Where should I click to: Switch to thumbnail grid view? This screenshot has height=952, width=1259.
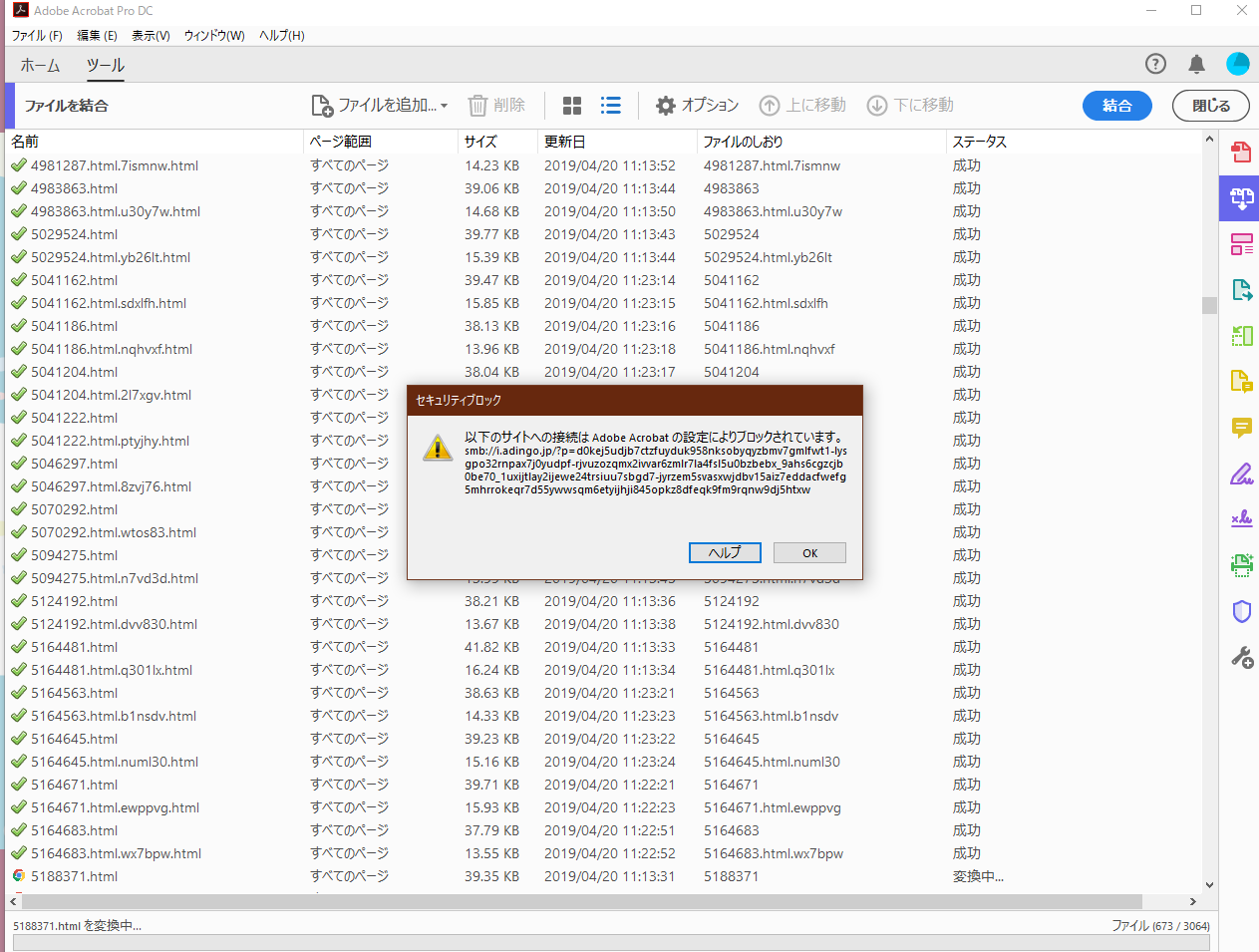pyautogui.click(x=572, y=105)
